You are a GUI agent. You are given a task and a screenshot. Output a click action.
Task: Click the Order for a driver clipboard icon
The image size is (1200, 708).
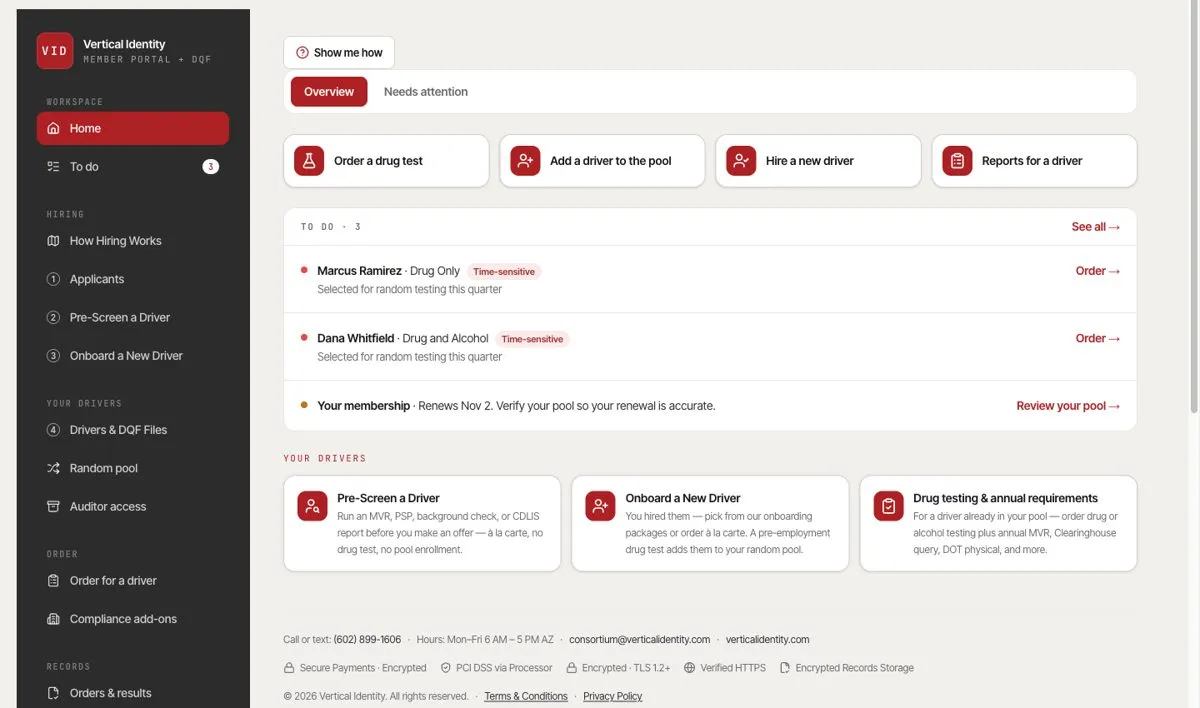pos(54,581)
